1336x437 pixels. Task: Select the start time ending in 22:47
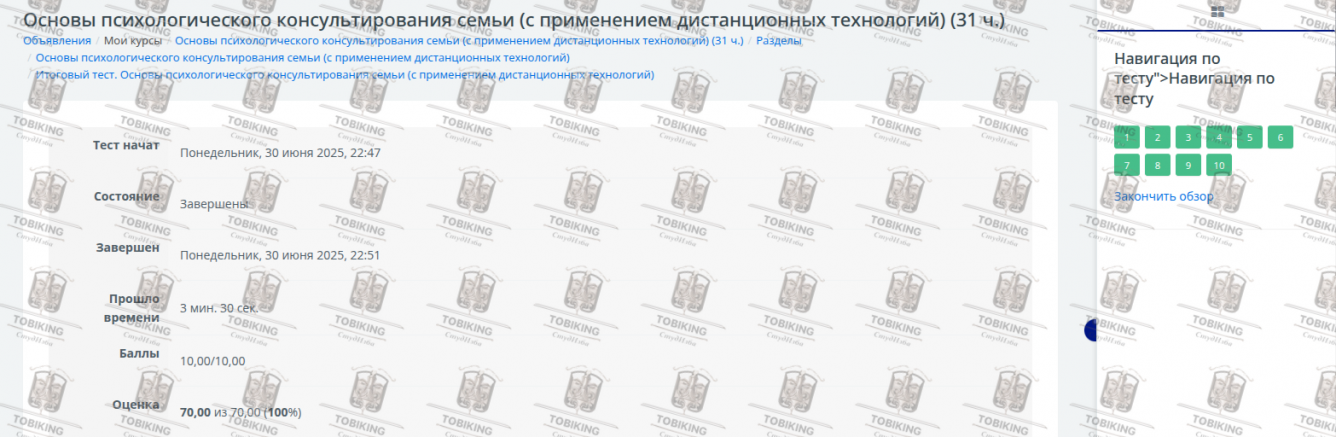(280, 153)
